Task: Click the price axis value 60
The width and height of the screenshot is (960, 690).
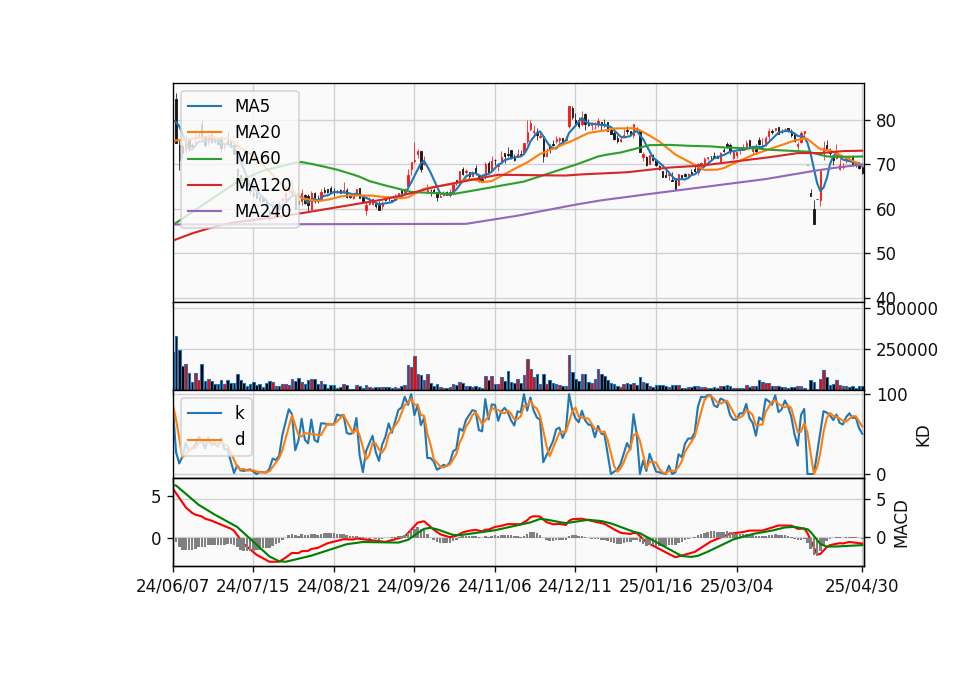Action: pos(885,209)
